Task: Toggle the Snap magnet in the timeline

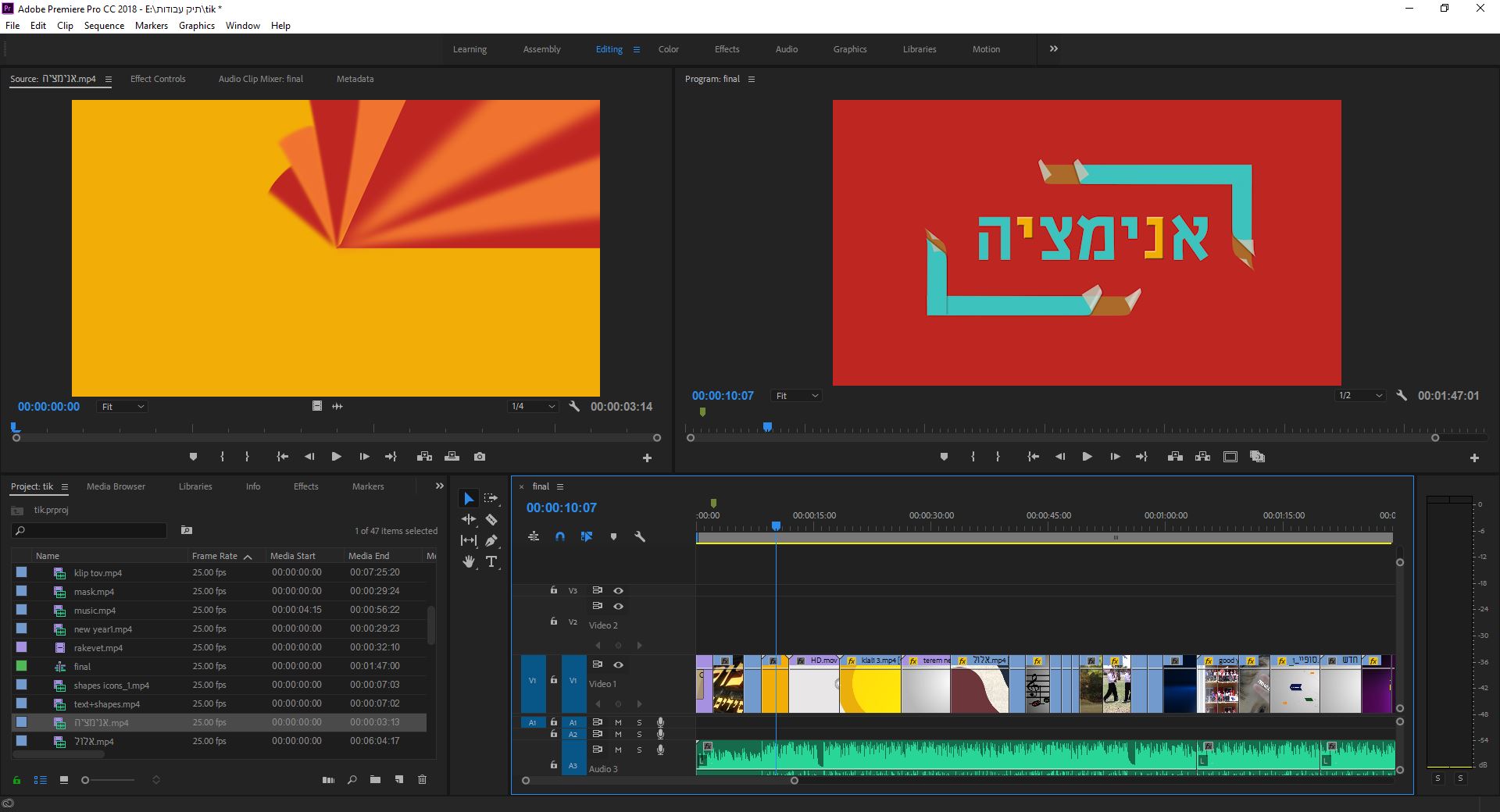Action: (x=559, y=536)
